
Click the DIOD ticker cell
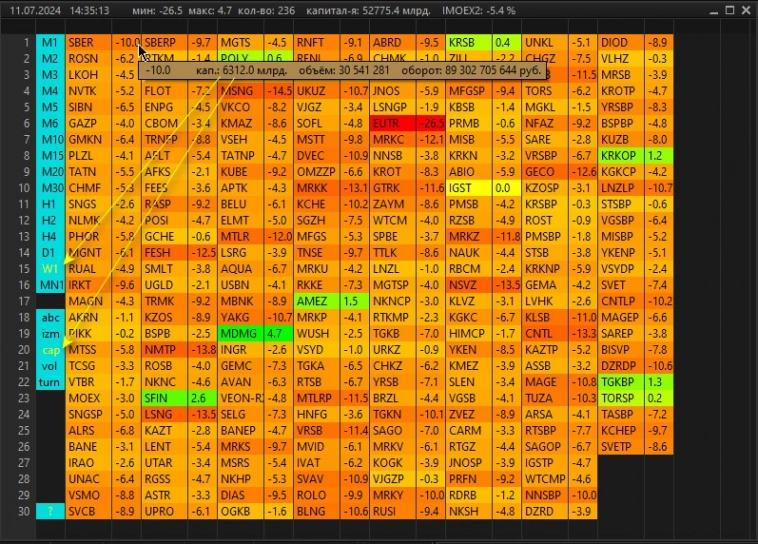[621, 43]
